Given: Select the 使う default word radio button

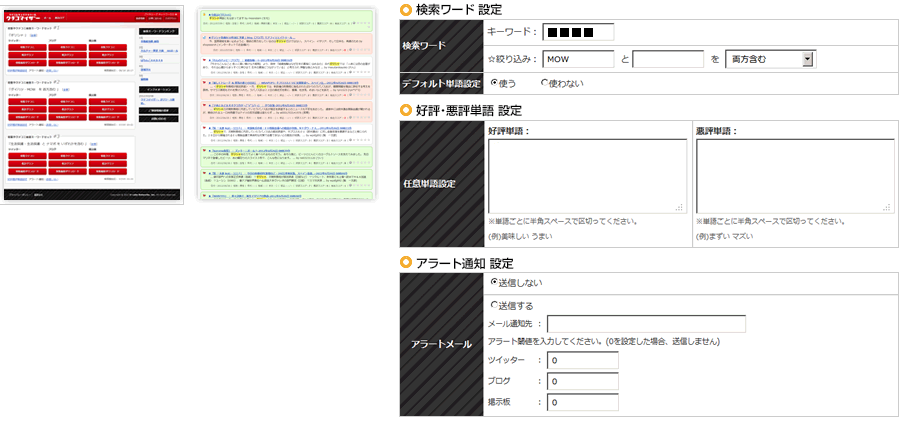Looking at the screenshot, I should (x=490, y=83).
